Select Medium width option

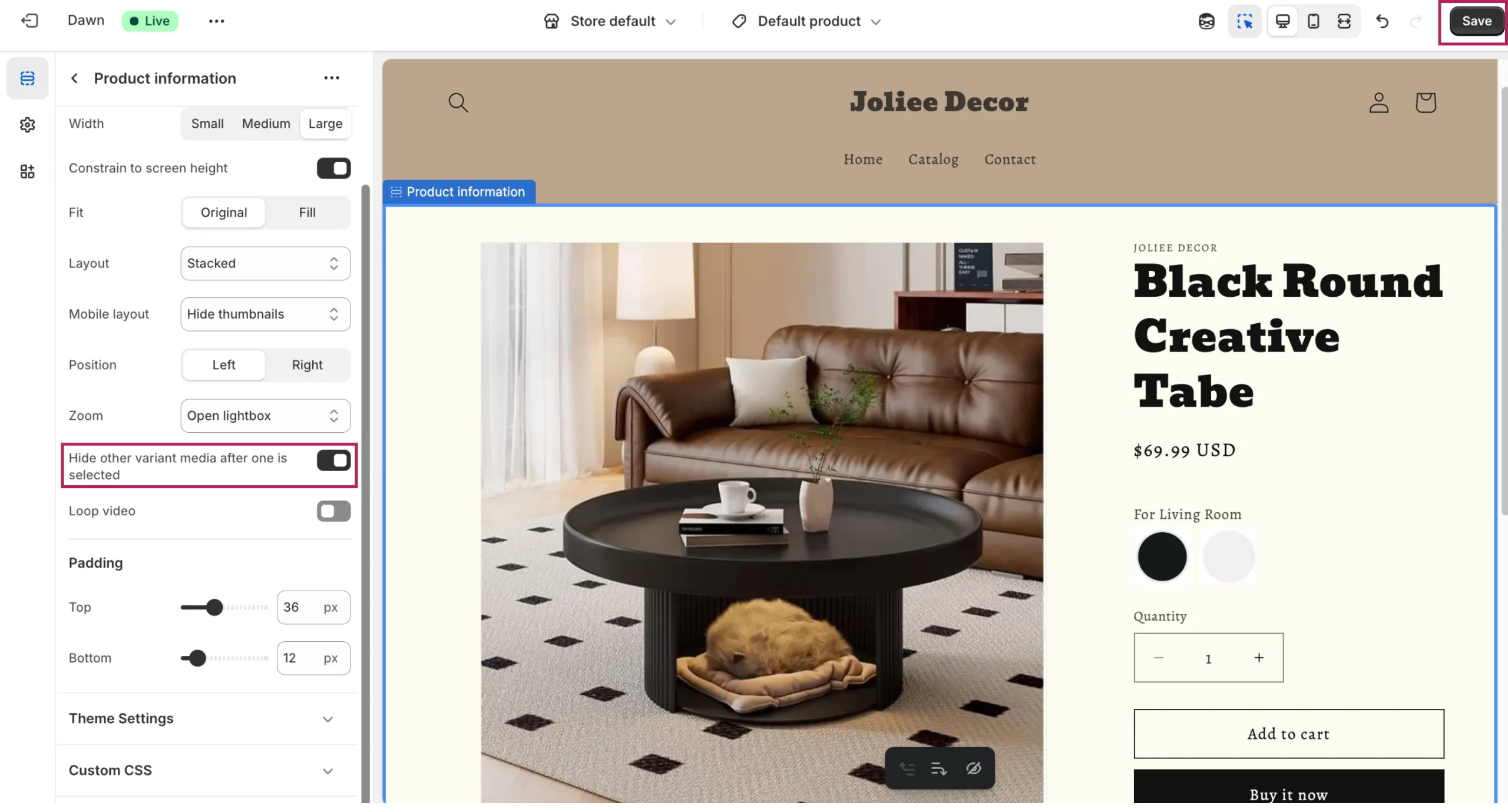pos(266,124)
